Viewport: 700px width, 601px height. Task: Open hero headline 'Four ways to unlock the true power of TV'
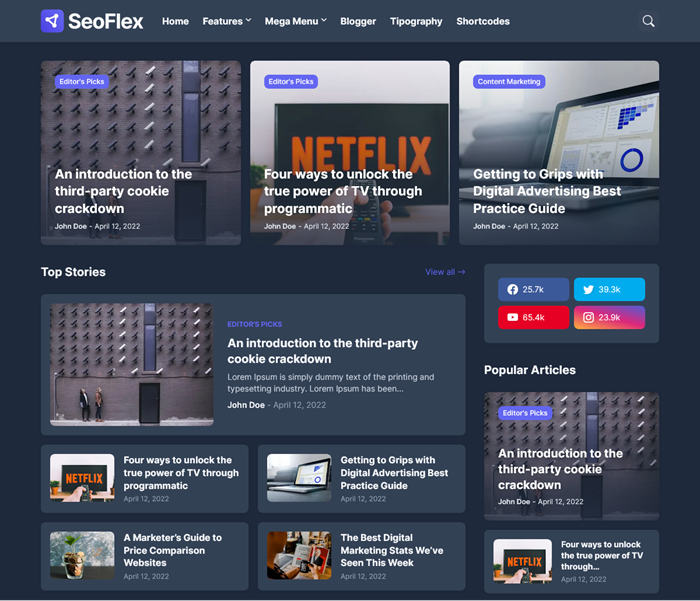tap(343, 191)
